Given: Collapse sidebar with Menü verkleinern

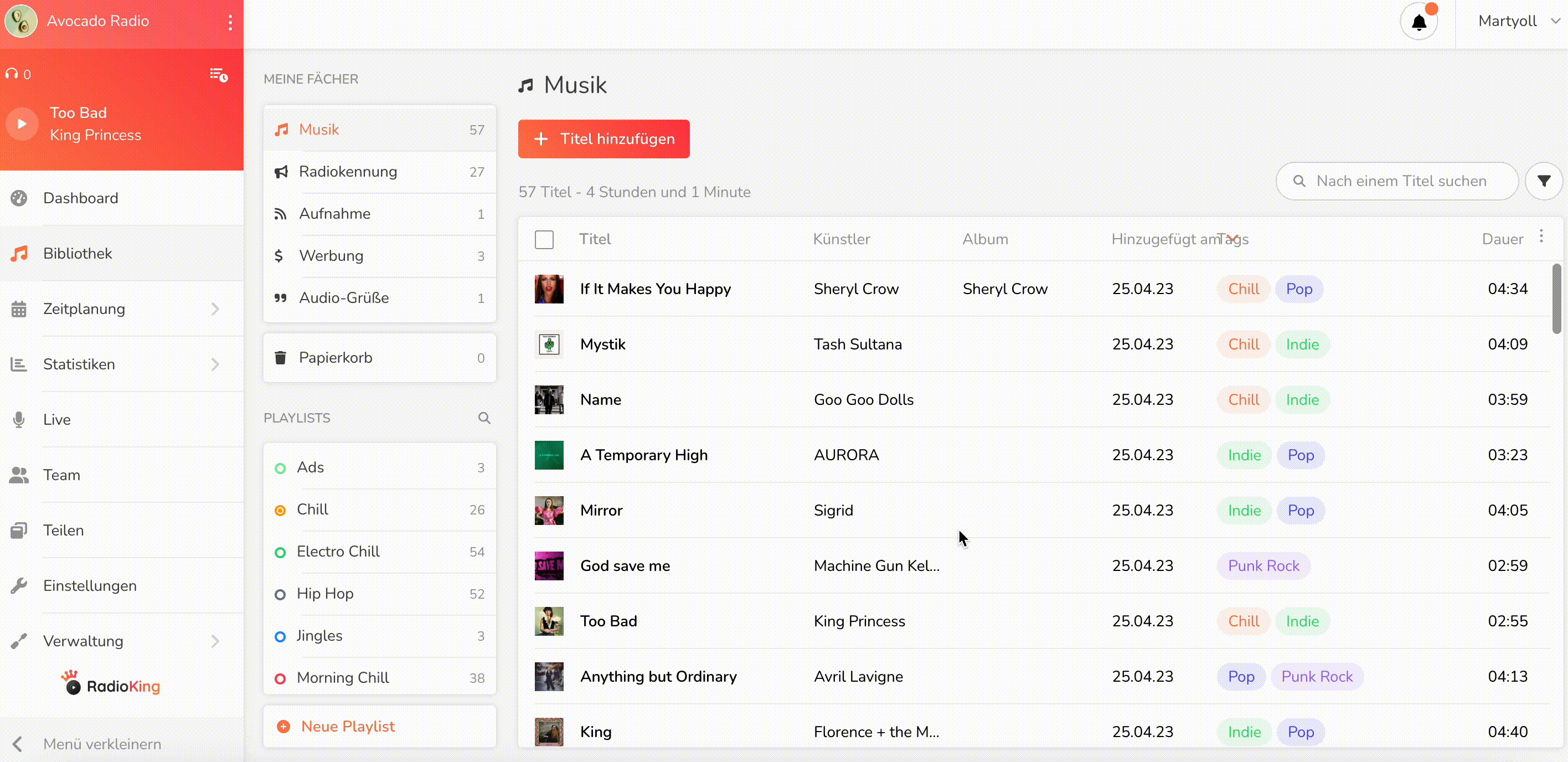Looking at the screenshot, I should [122, 744].
